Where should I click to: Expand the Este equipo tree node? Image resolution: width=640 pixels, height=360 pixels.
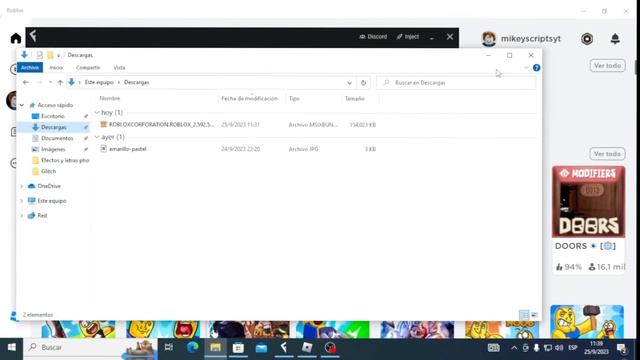pyautogui.click(x=22, y=201)
